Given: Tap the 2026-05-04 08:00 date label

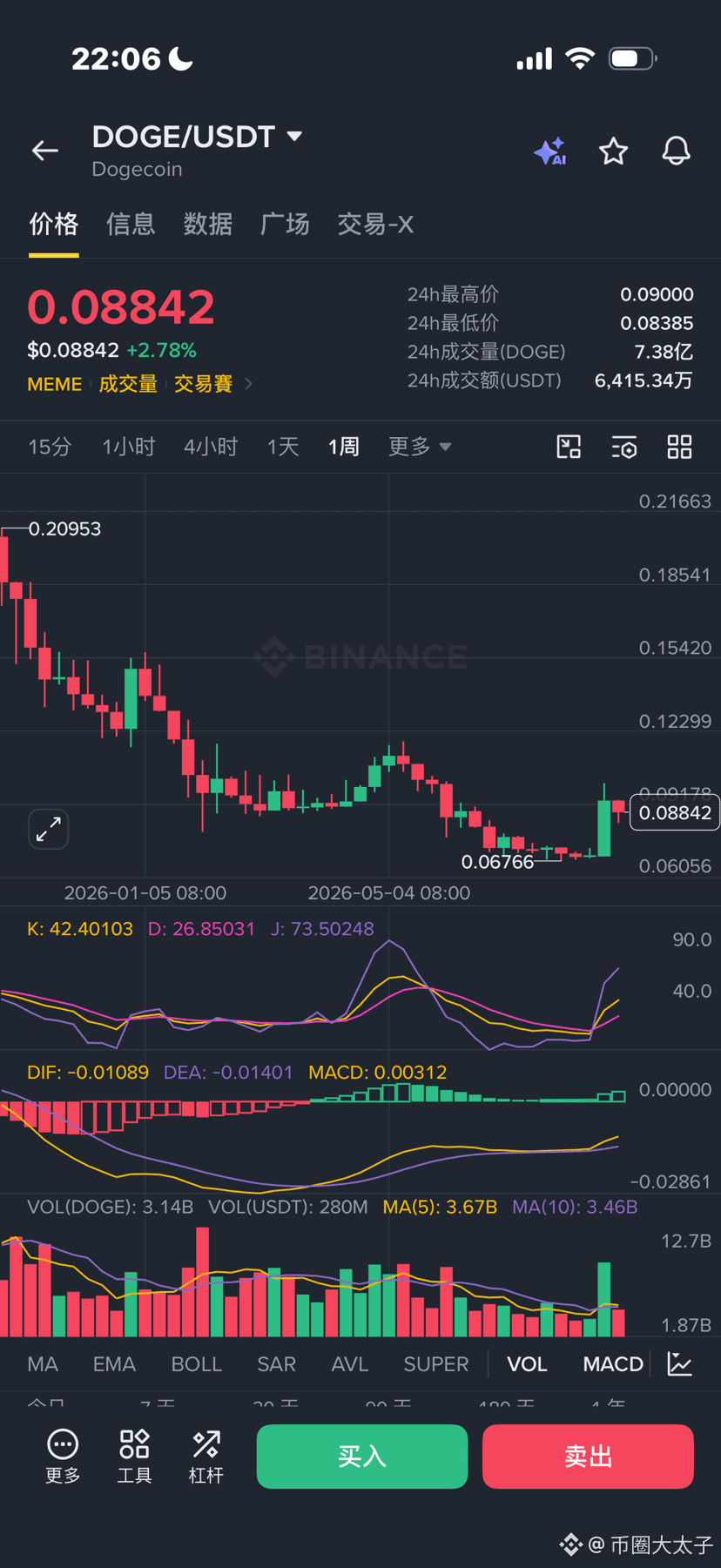Looking at the screenshot, I should [x=389, y=893].
